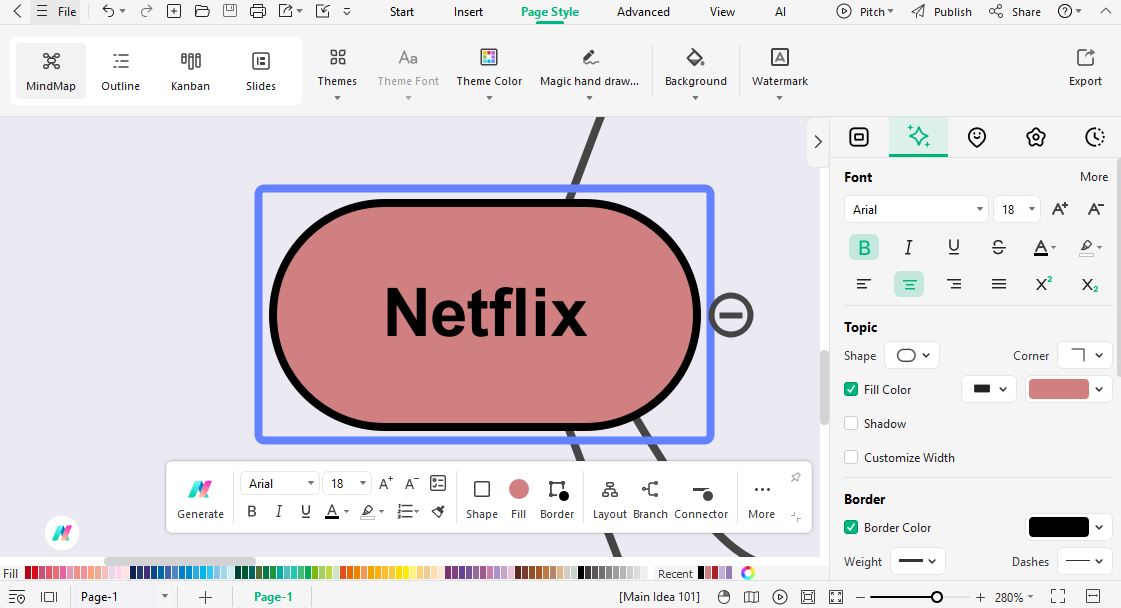Toggle center alignment in Font panel
Image resolution: width=1121 pixels, height=608 pixels.
909,284
